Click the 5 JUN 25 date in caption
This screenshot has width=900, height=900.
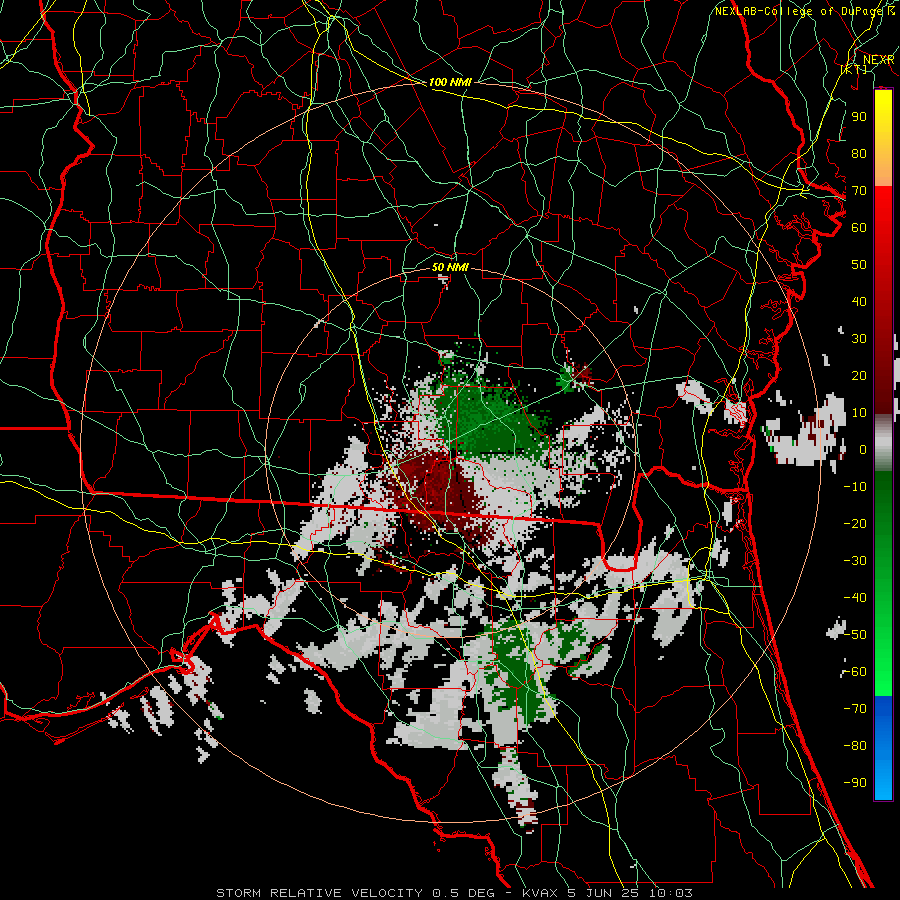(x=605, y=893)
